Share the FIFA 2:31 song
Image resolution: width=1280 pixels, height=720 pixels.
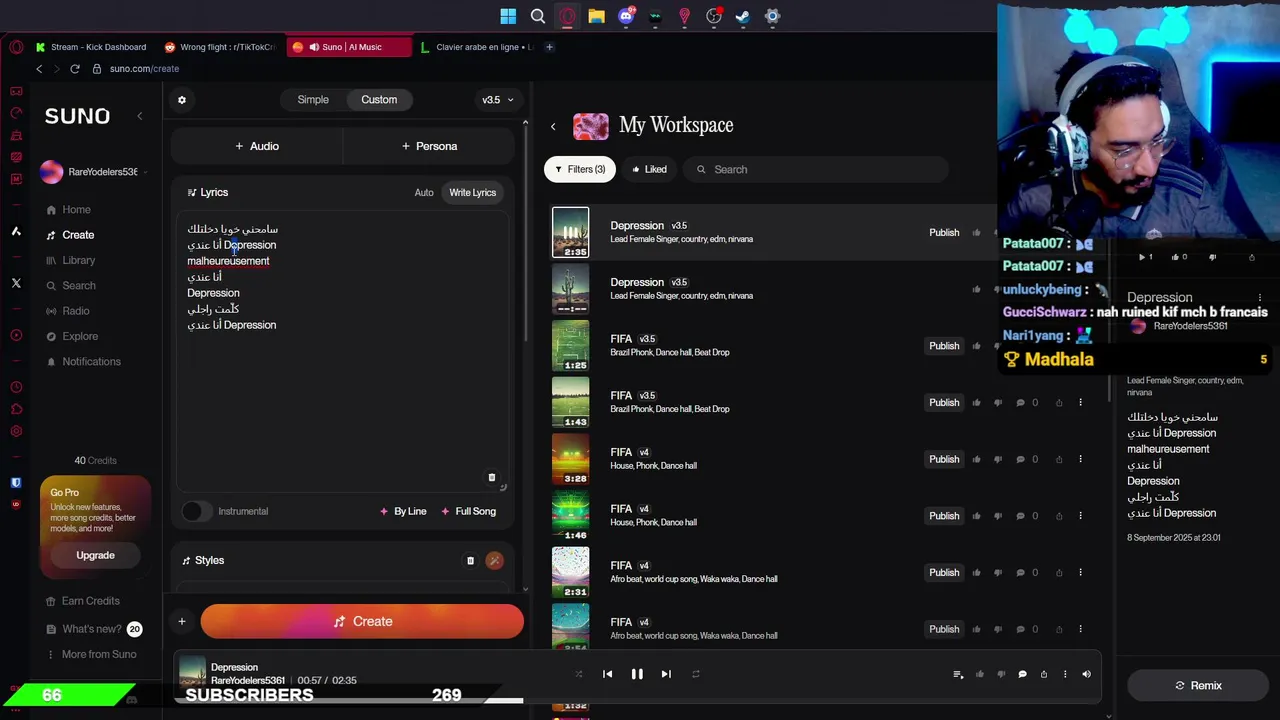(x=1059, y=573)
